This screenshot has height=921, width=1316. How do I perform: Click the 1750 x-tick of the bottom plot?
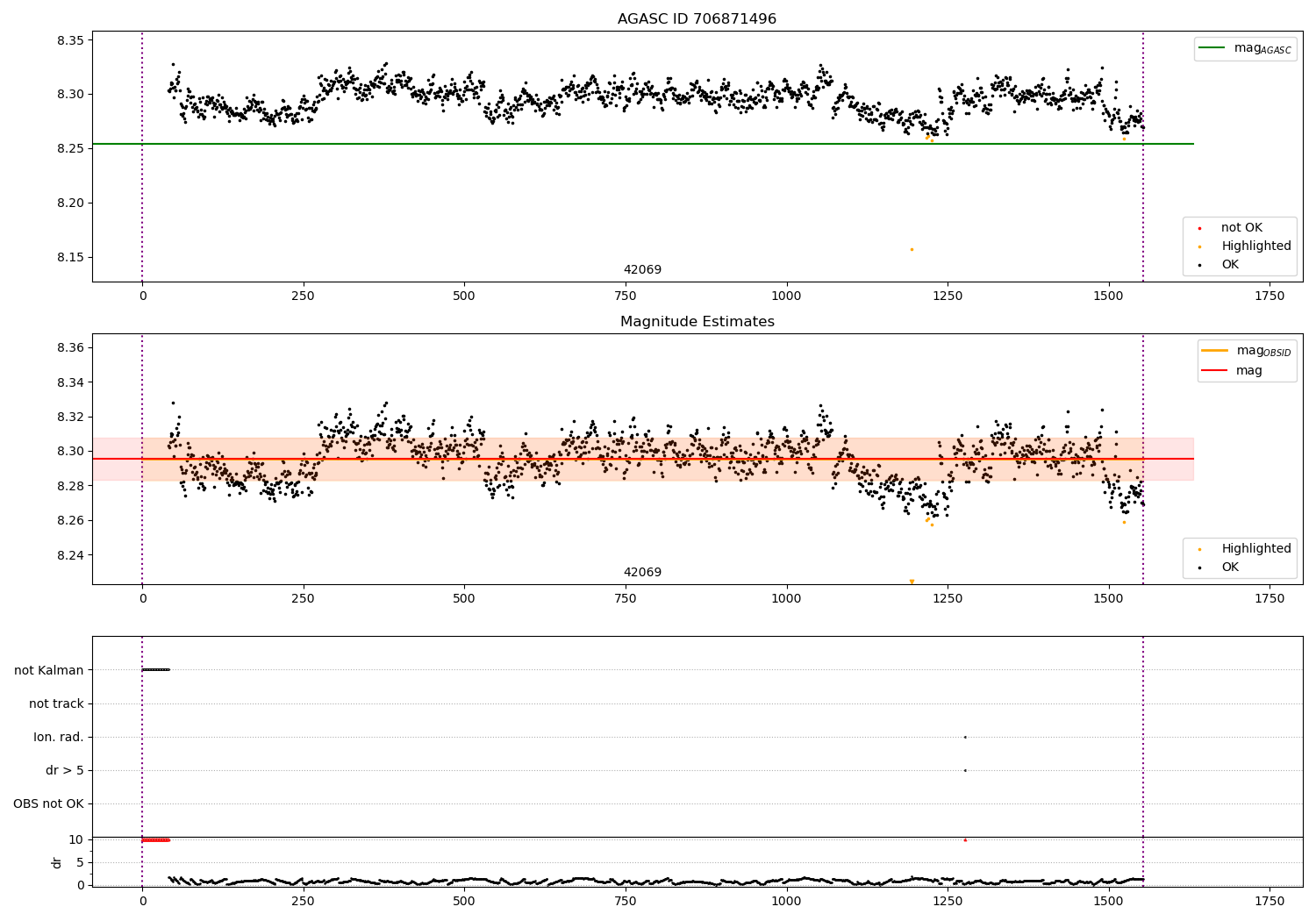click(x=1270, y=901)
